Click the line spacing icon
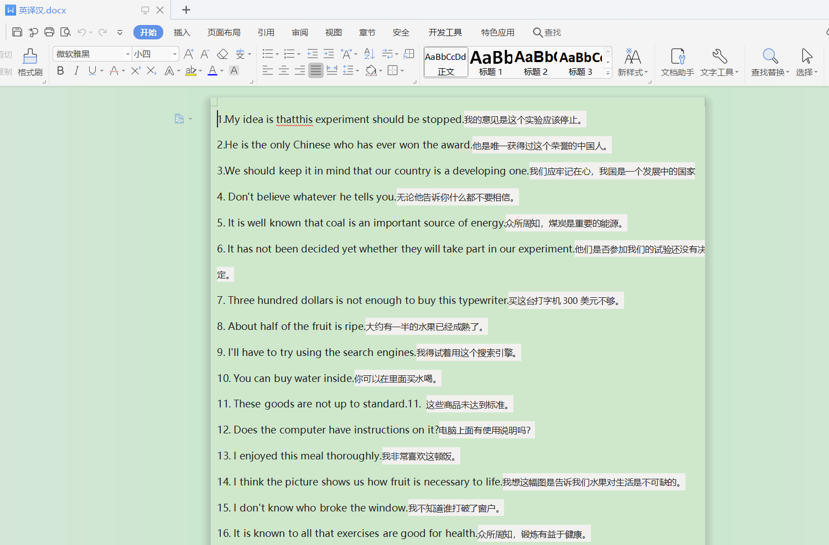Viewport: 829px width, 545px height. click(348, 70)
